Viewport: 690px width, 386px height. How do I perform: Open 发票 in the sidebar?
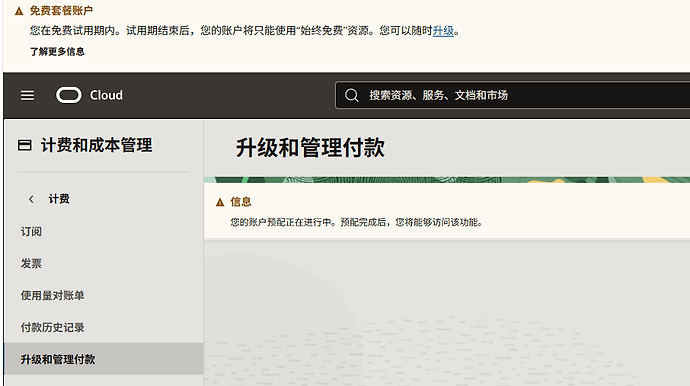31,264
